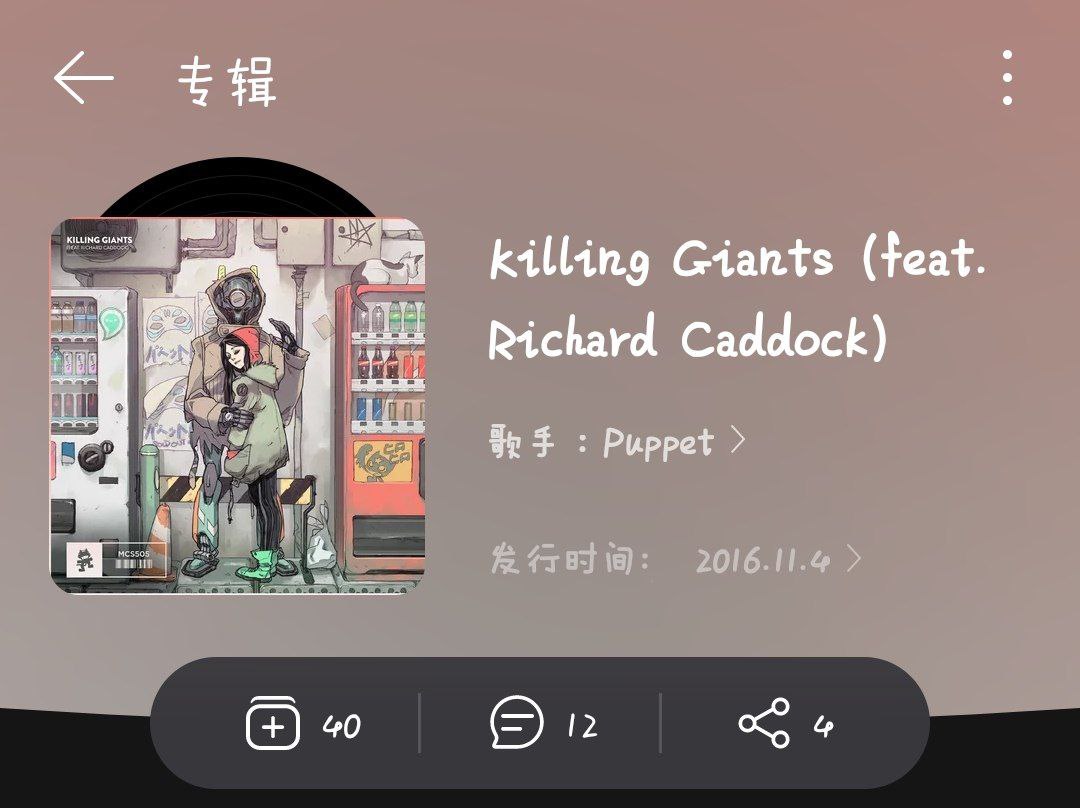1080x808 pixels.
Task: Click the collection count 40
Action: point(342,726)
